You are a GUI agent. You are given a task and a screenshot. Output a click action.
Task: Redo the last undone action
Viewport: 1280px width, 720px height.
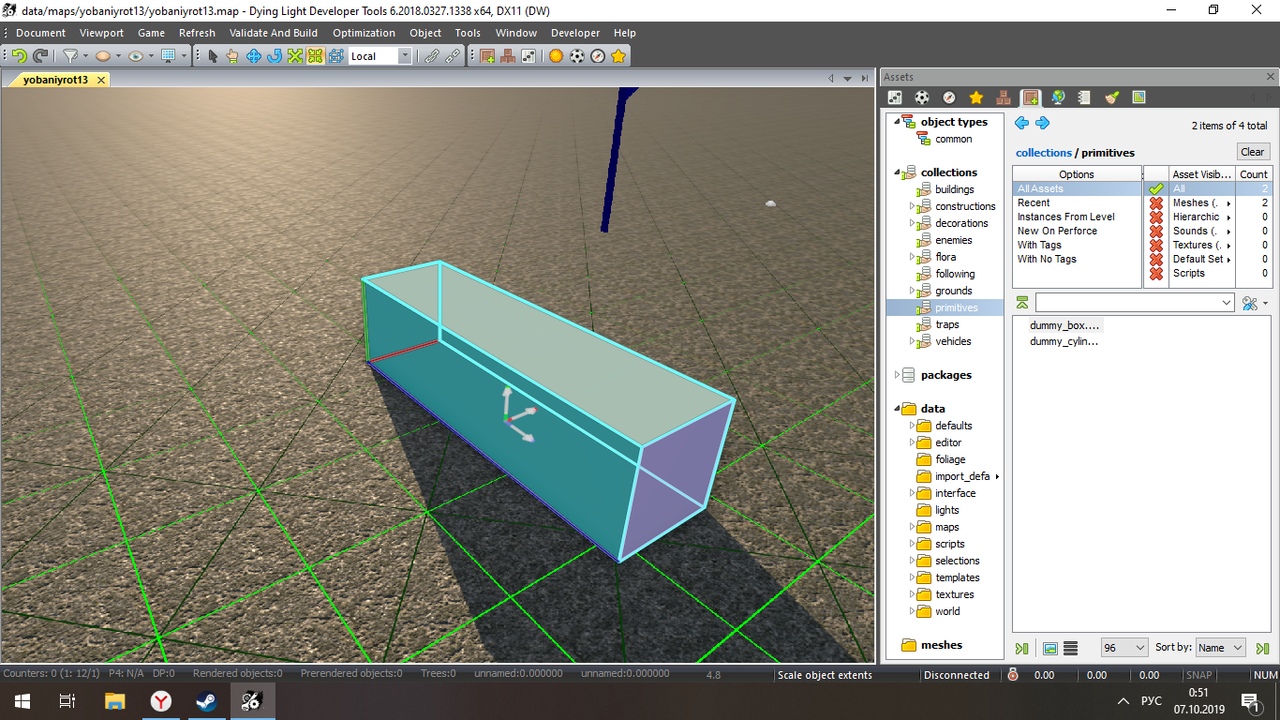pyautogui.click(x=40, y=56)
